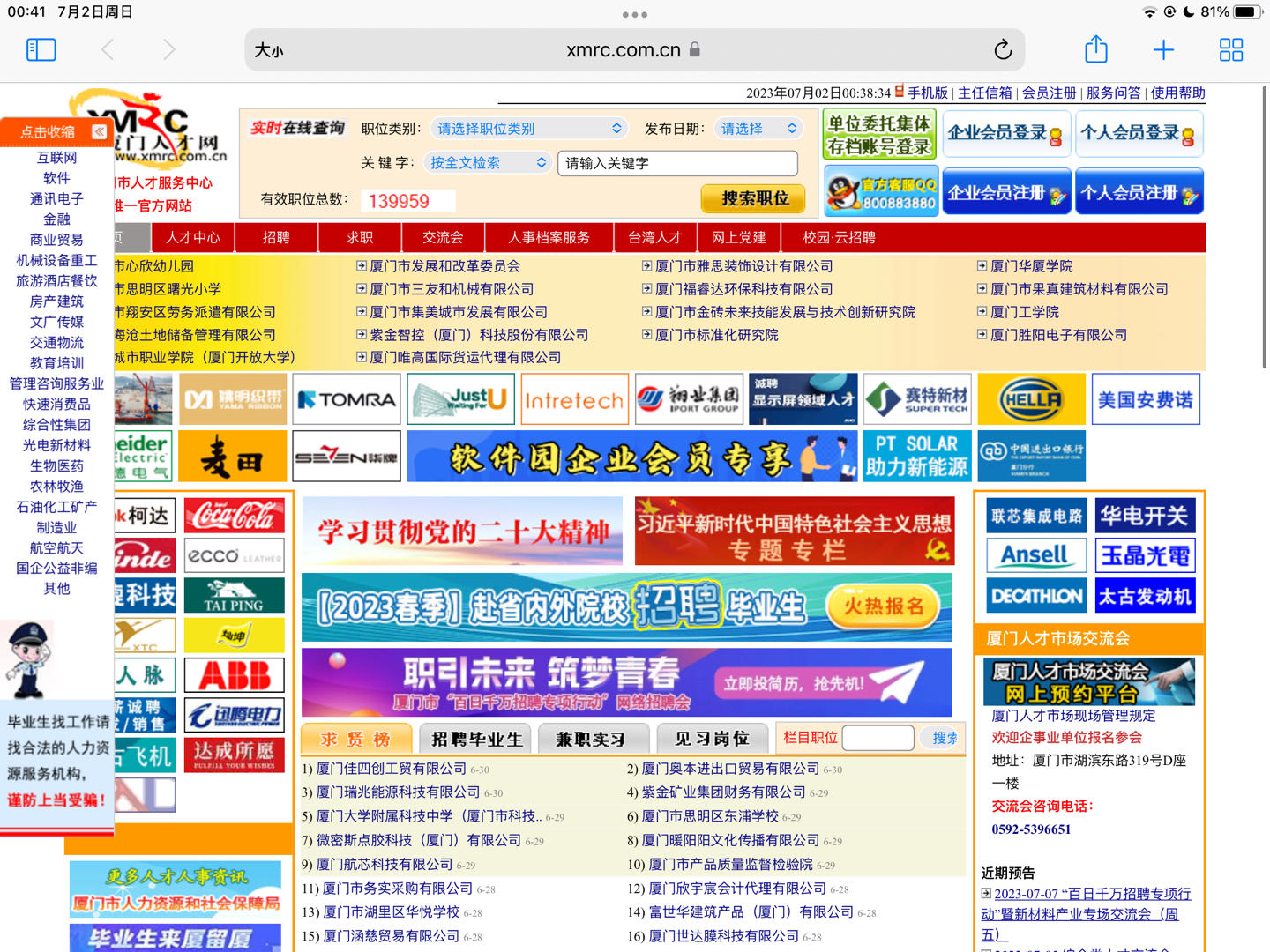Image resolution: width=1270 pixels, height=952 pixels.
Task: Click the PT SOLAR 助力新能源 banner
Action: (x=917, y=456)
